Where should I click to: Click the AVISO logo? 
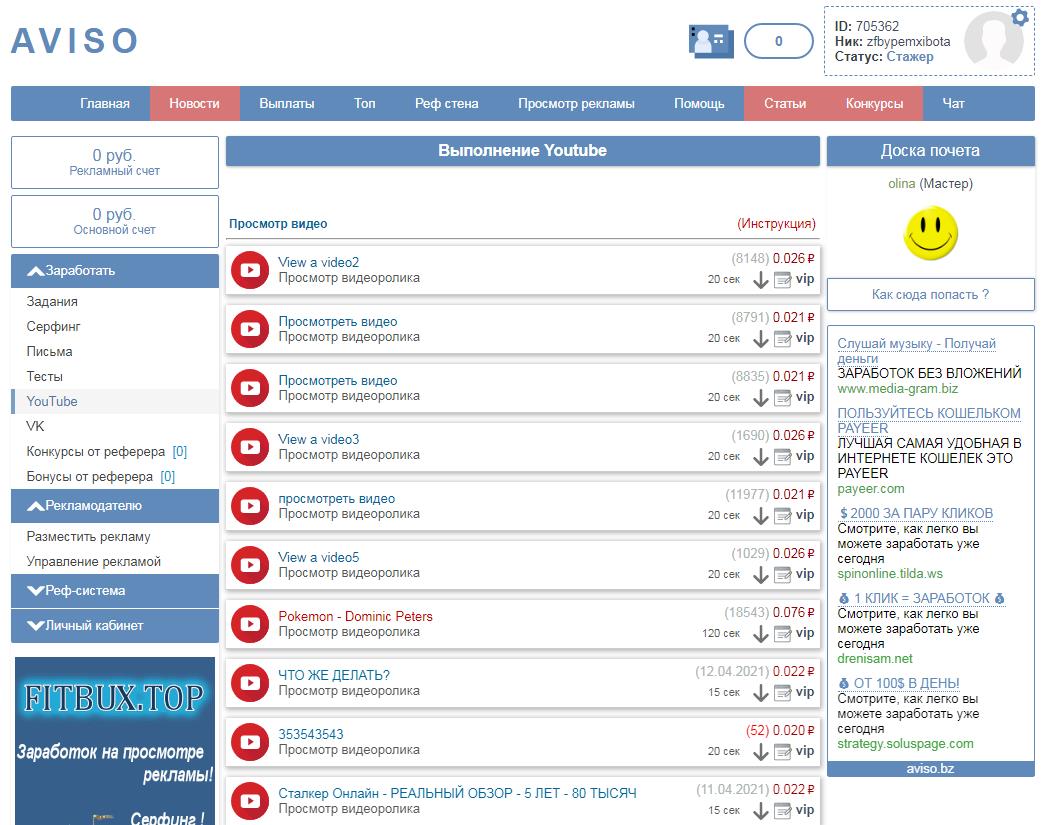tap(75, 41)
